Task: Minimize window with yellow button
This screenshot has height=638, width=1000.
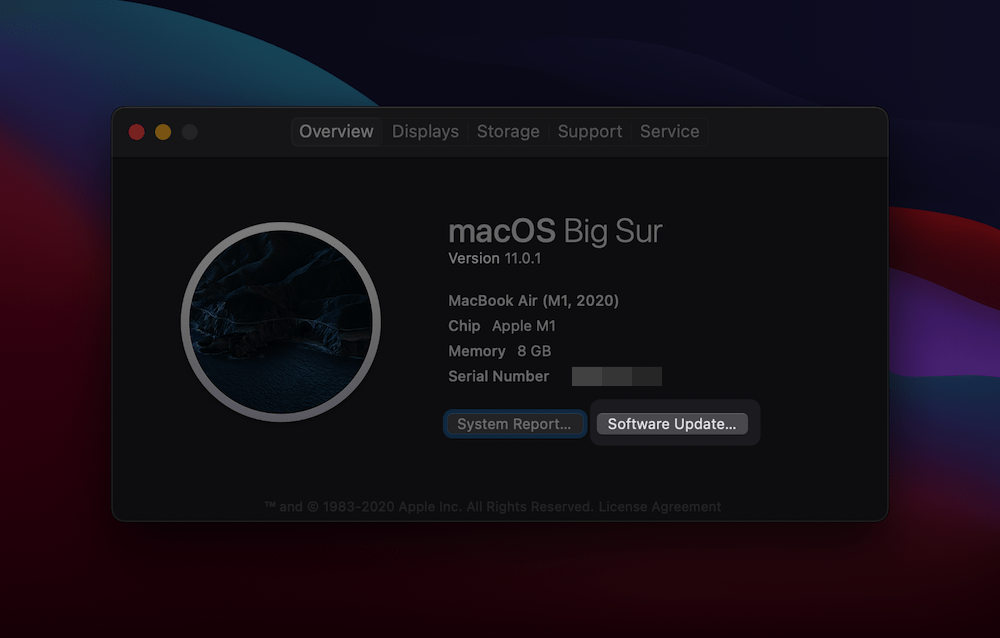Action: [163, 132]
